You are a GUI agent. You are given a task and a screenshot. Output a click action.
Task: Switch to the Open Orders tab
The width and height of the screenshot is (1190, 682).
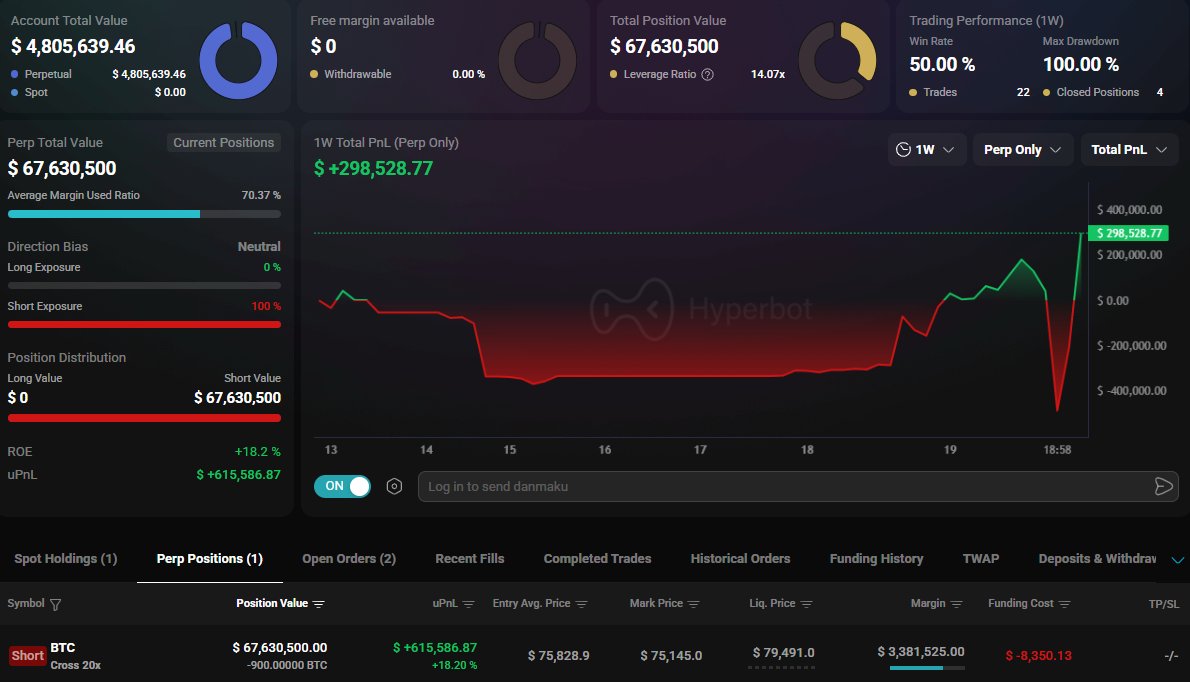pos(349,559)
